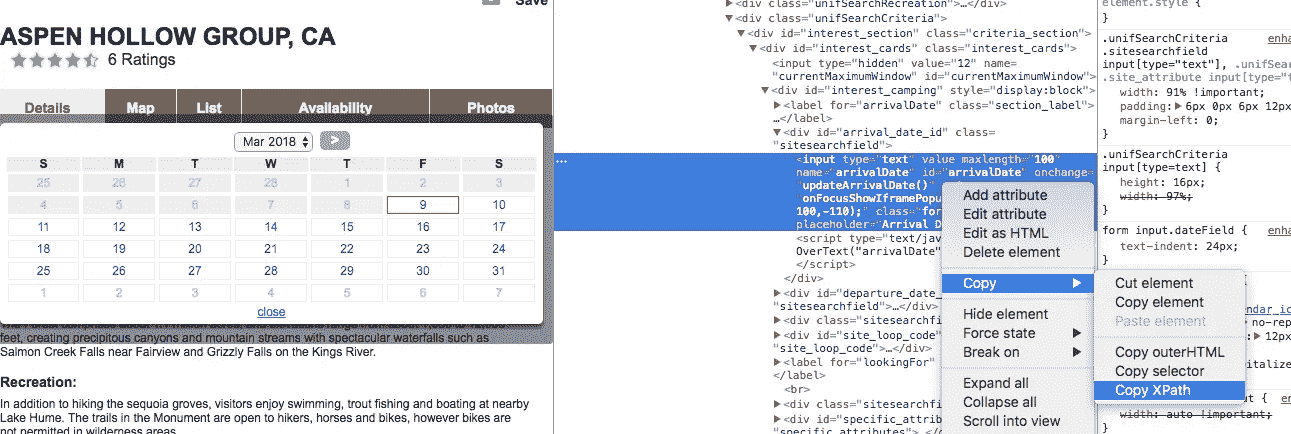Advance calendar to next month arrow button
The width and height of the screenshot is (1291, 434).
click(335, 141)
